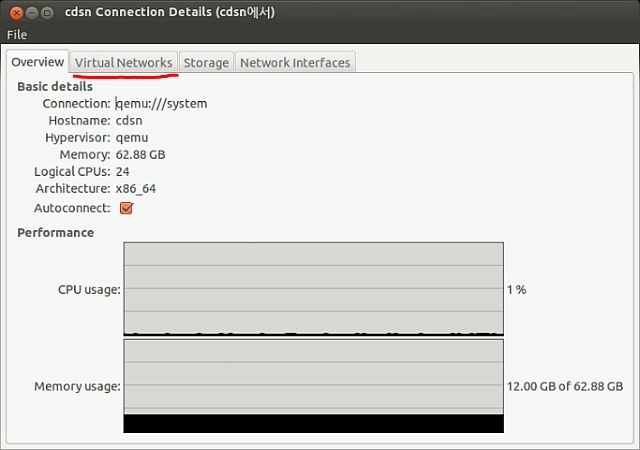Toggle the Autoconnect checkbox

(126, 208)
